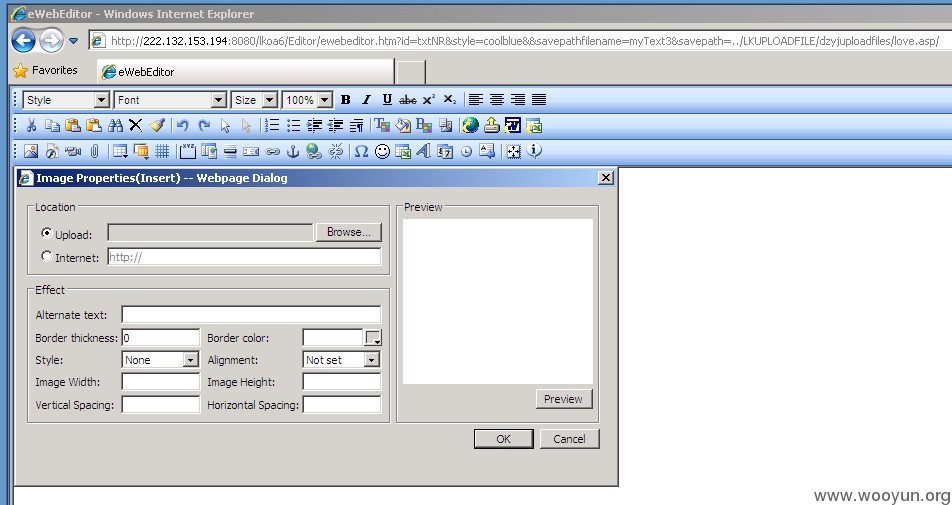Insert an emoticon smiley
This screenshot has width=952, height=505.
[x=382, y=151]
